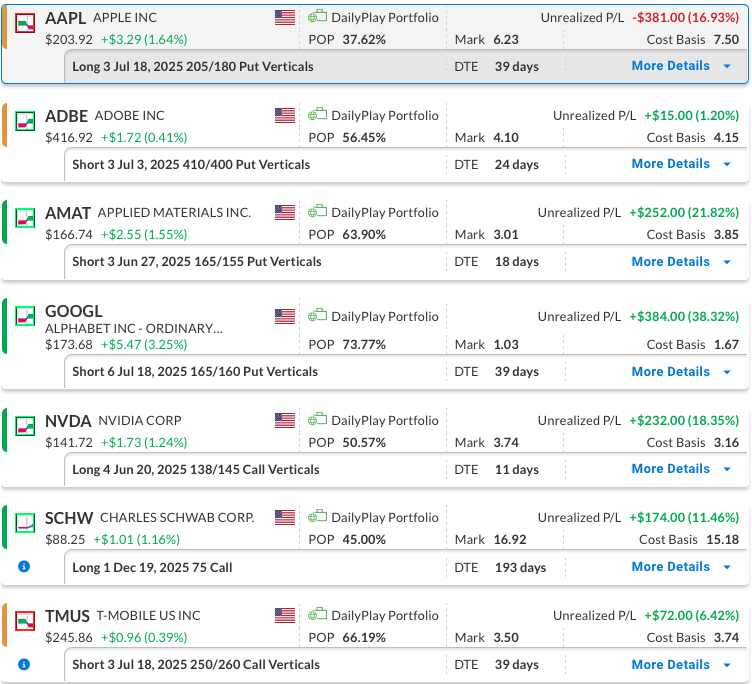Click the DailyPlay portfolio icon in GOOGL row
This screenshot has height=684, width=752.
317,316
